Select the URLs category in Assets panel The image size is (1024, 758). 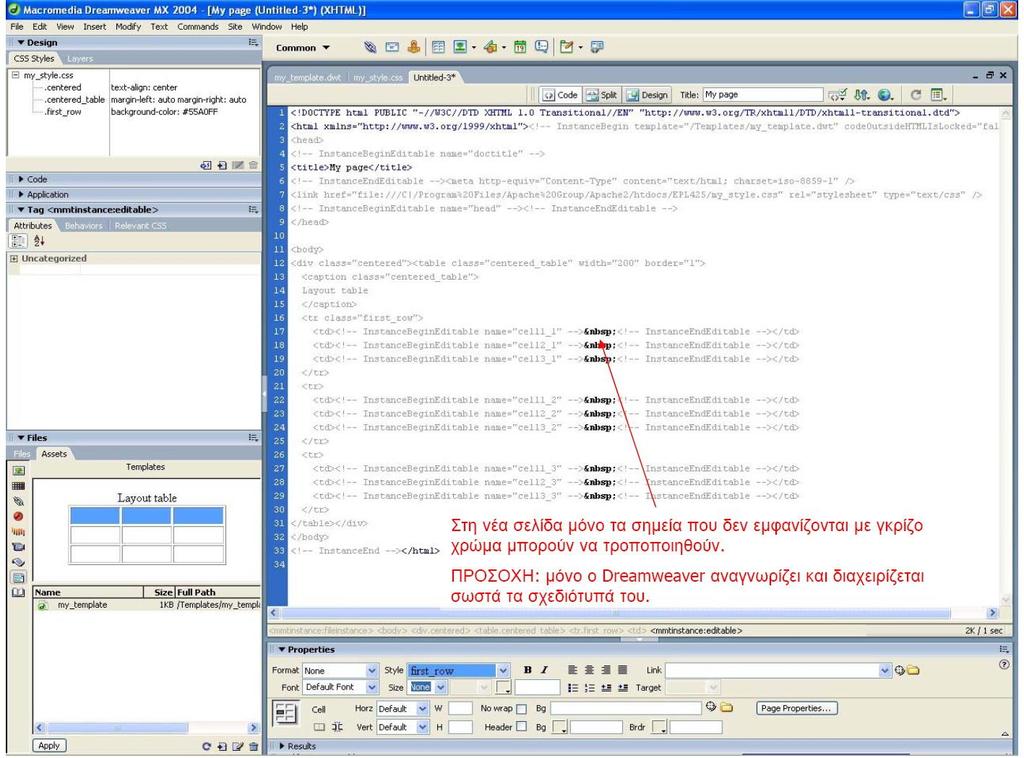[19, 501]
